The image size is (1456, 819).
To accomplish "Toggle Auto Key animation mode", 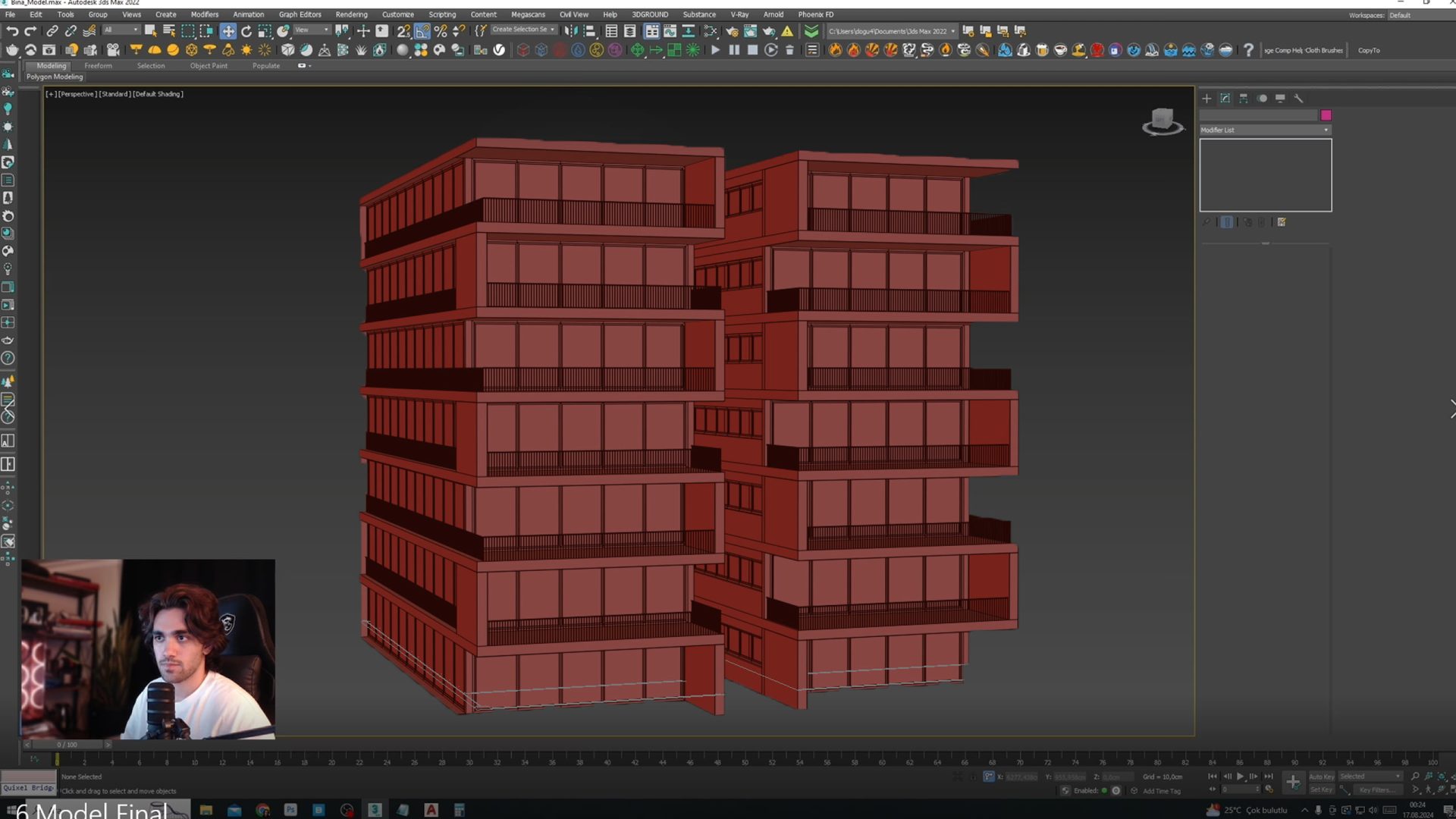I will 1321,777.
